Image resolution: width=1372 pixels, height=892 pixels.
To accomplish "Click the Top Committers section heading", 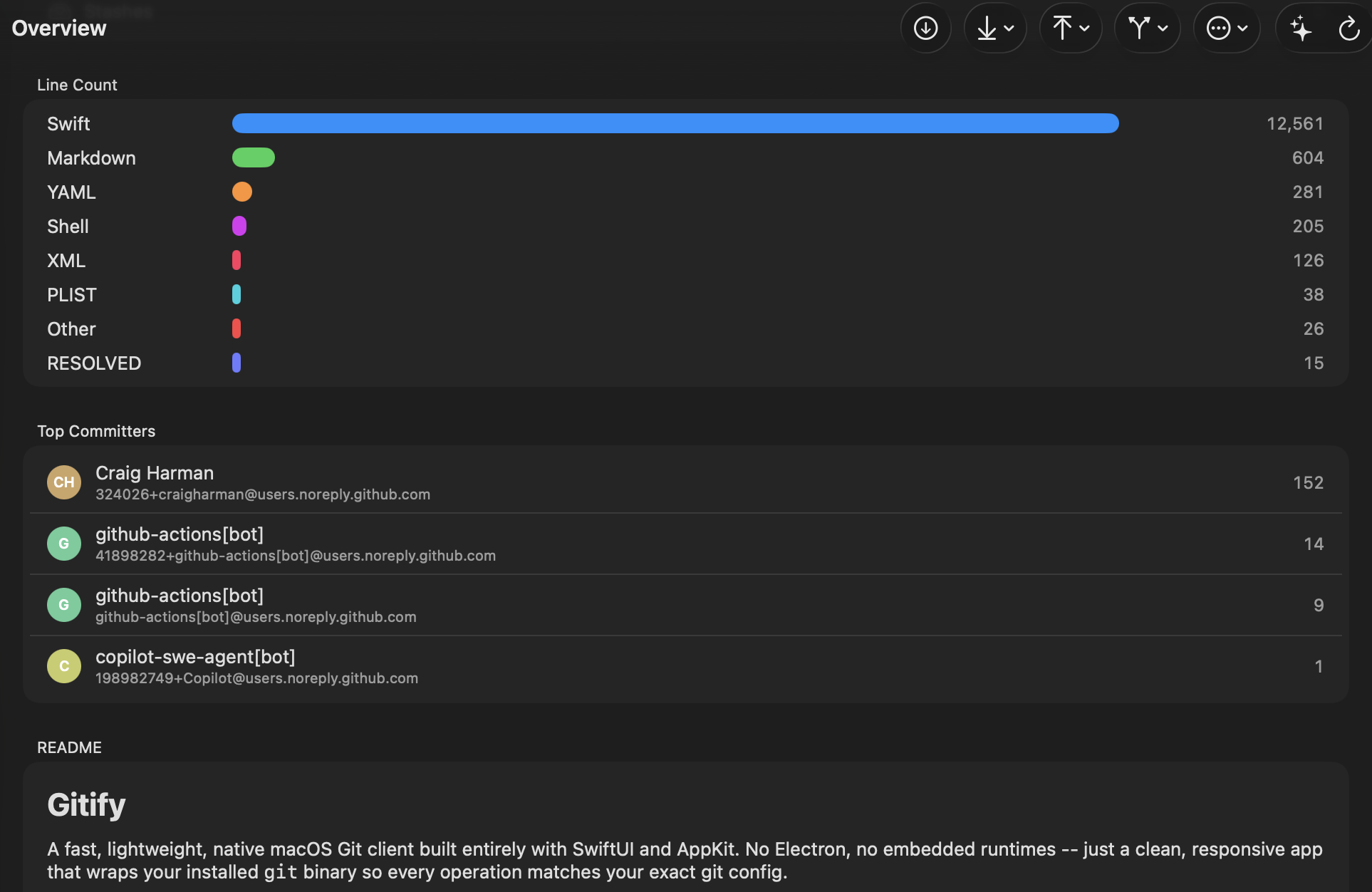I will pos(96,431).
